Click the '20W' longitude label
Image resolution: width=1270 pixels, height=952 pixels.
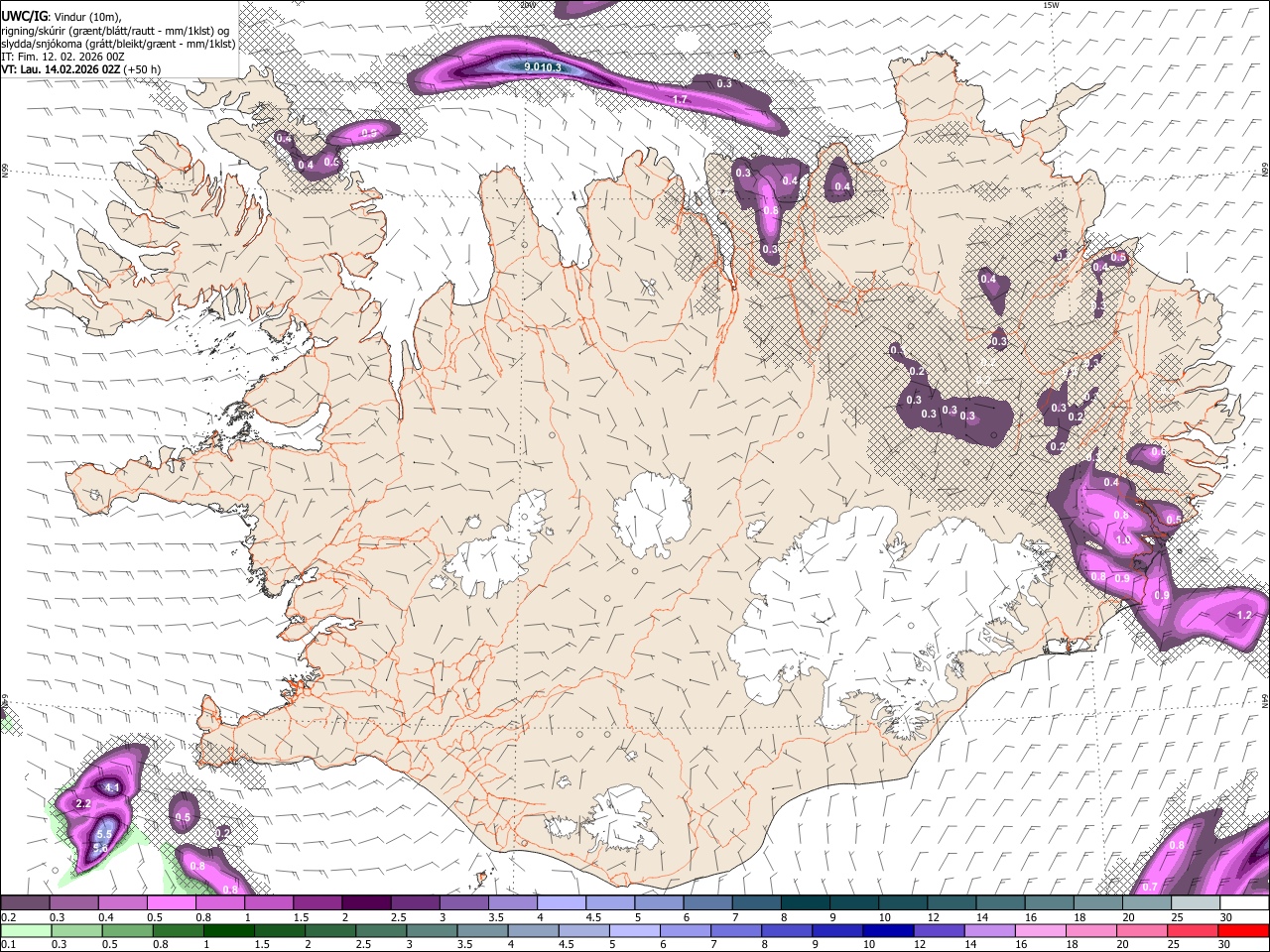pos(527,5)
